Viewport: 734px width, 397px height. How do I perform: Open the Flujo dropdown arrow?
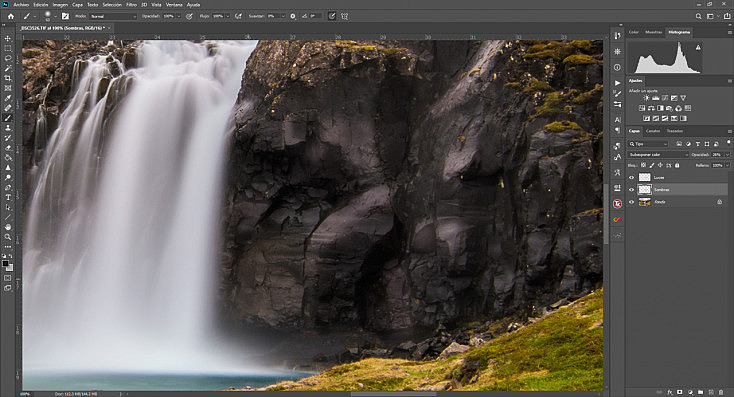[x=228, y=16]
